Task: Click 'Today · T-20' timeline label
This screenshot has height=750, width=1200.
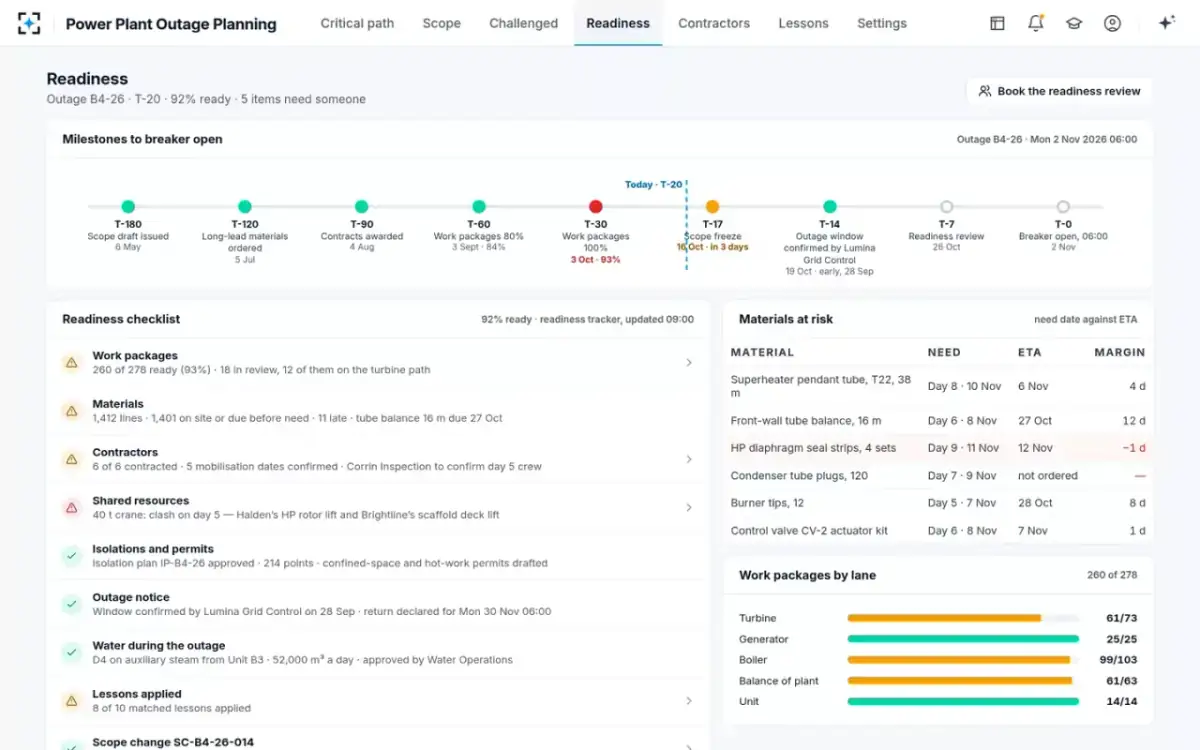Action: (x=654, y=184)
